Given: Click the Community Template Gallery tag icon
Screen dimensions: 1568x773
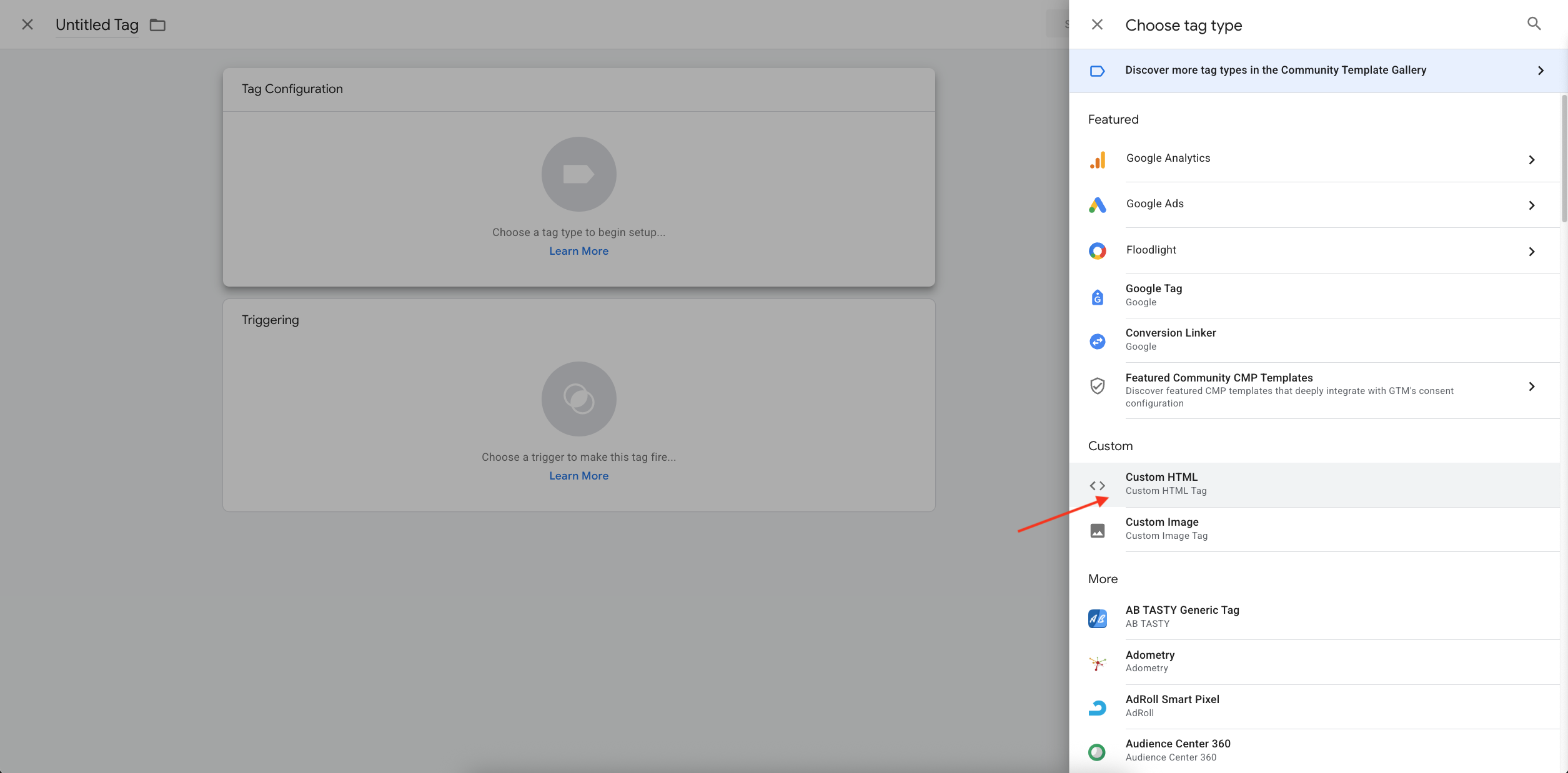Looking at the screenshot, I should (1097, 71).
